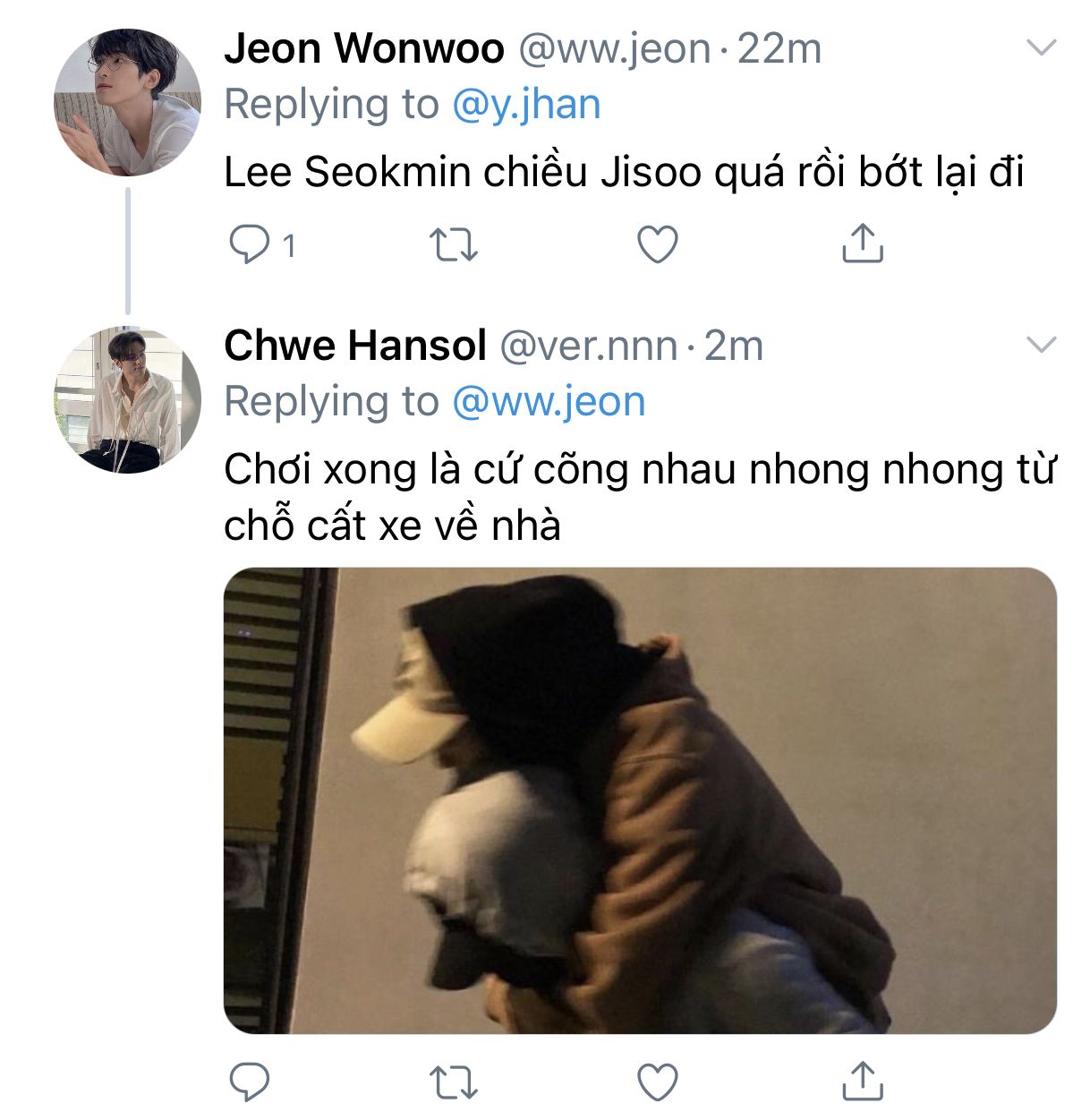Screen dimensions: 1090x1120
Task: Retweet Jeon Wonwoo's tweet
Action: tap(454, 244)
